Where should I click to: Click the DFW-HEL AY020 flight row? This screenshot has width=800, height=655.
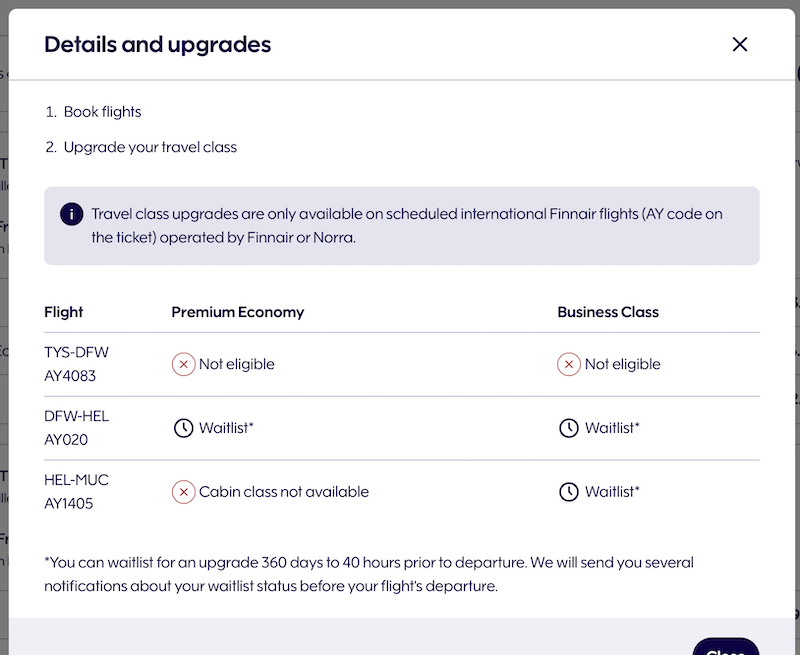pyautogui.click(x=77, y=428)
